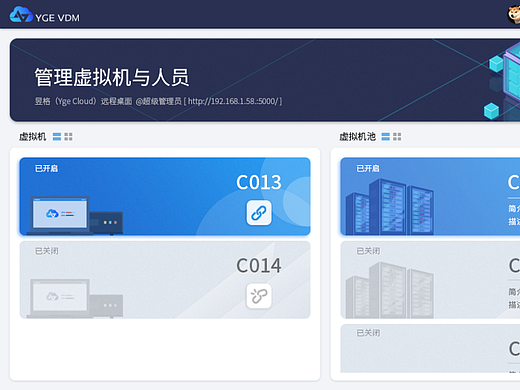
Task: Click the YGE VDM title text
Action: pyautogui.click(x=57, y=18)
